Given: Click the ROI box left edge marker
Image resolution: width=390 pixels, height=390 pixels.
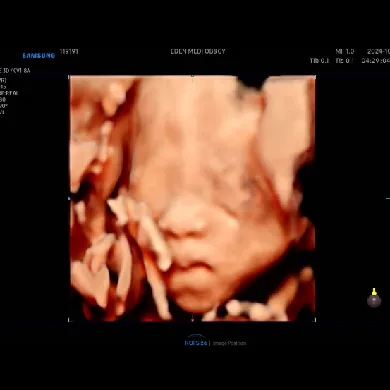Looking at the screenshot, I should (x=69, y=199).
